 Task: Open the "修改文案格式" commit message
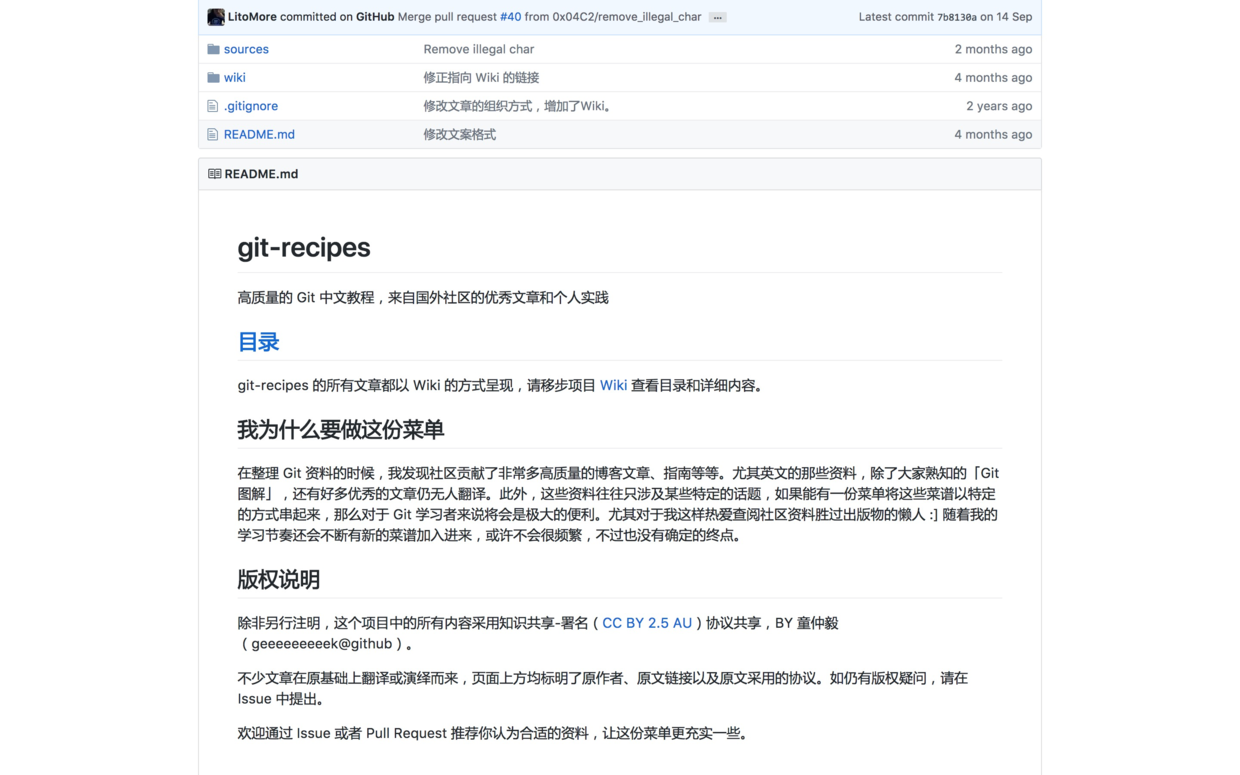[x=459, y=134]
